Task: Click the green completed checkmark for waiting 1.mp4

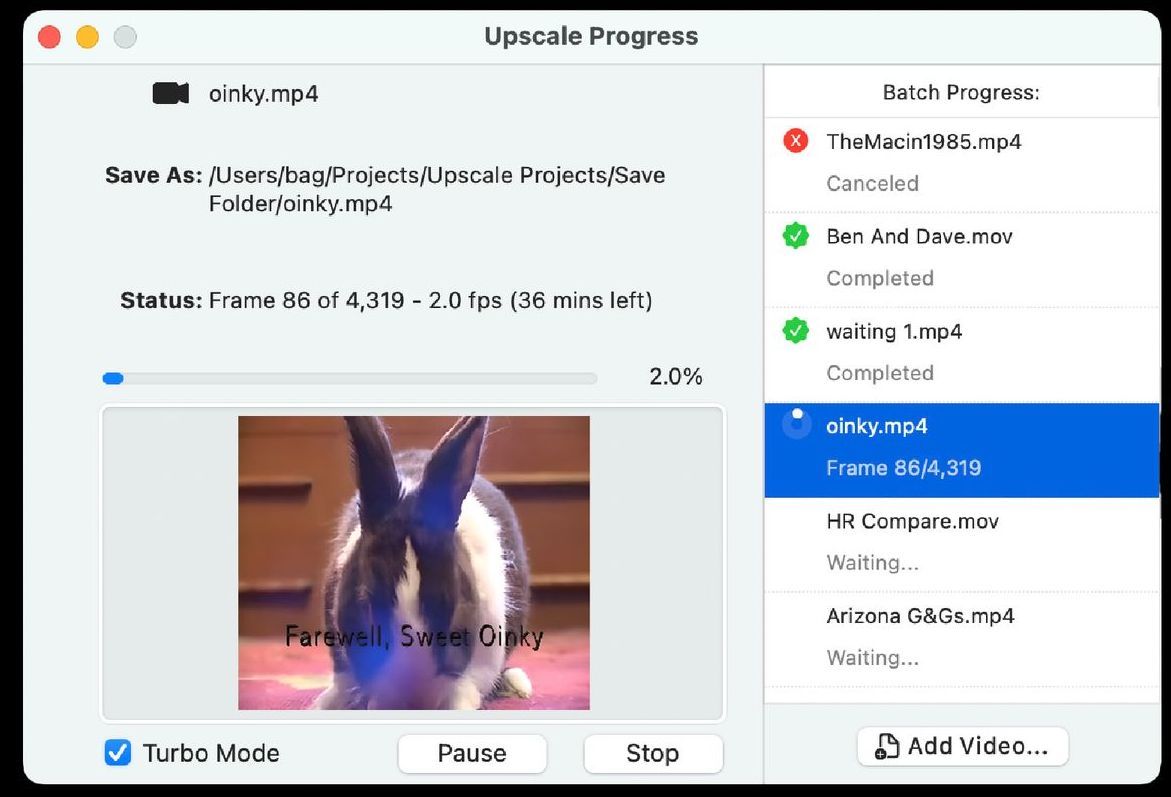Action: click(795, 330)
